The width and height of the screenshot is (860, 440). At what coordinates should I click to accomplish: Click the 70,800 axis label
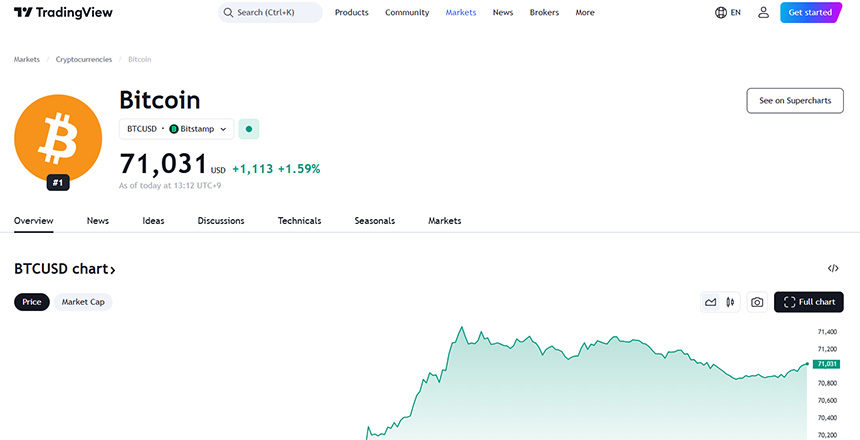pos(827,383)
